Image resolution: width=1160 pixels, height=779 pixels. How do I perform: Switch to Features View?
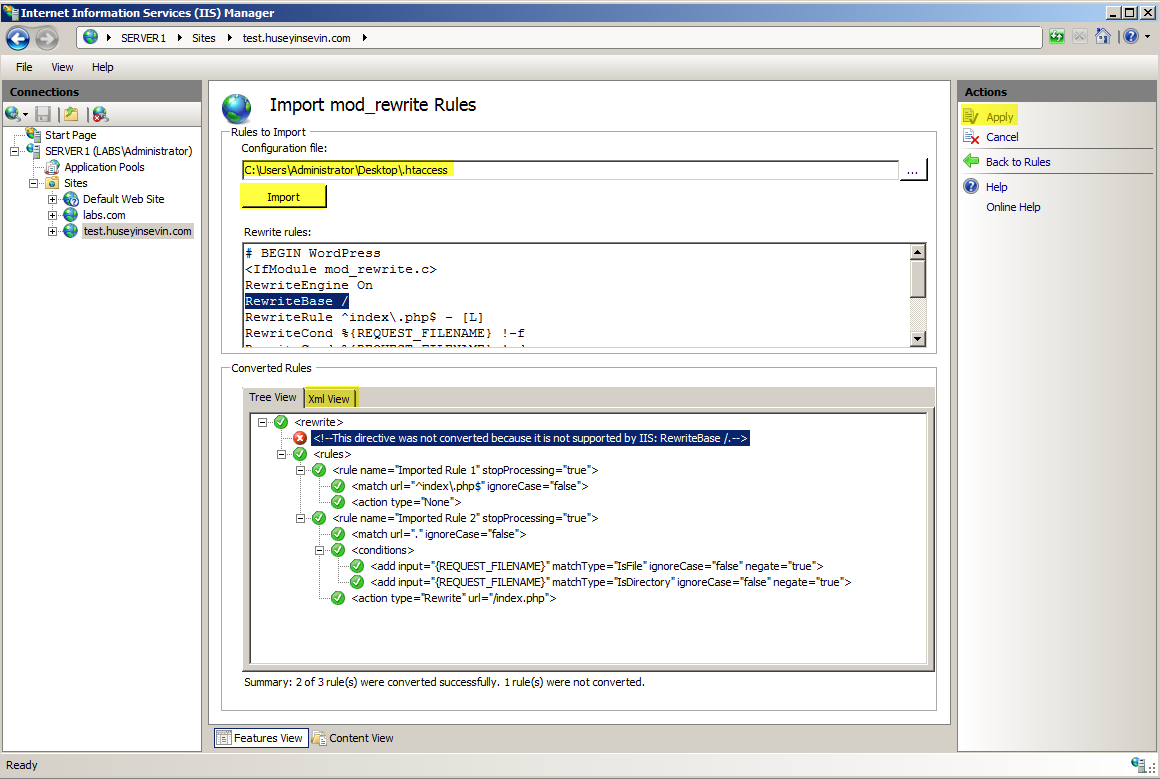point(261,738)
